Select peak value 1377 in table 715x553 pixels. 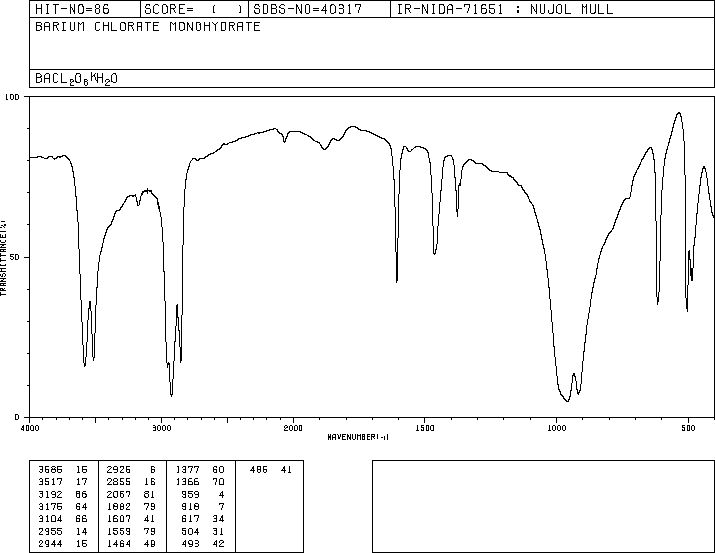coord(187,470)
